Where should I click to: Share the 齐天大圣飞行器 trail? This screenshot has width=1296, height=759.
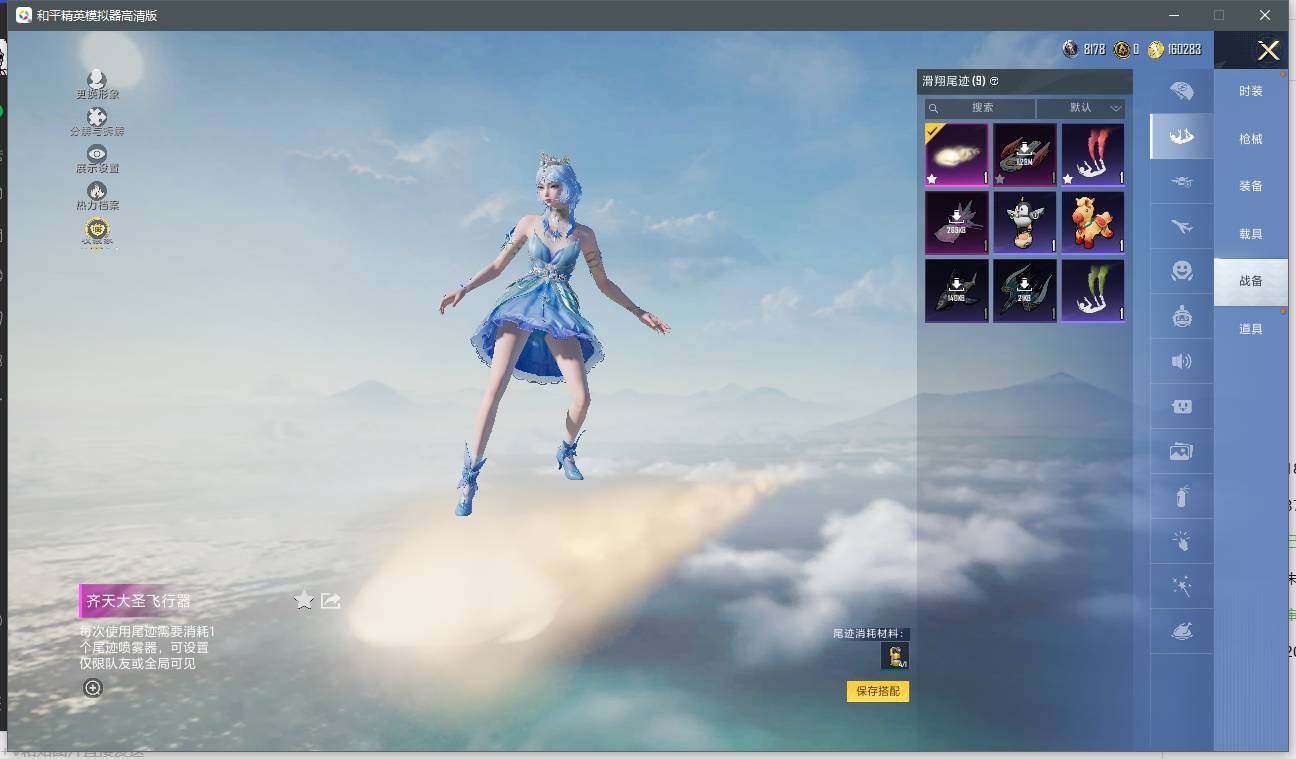[331, 600]
